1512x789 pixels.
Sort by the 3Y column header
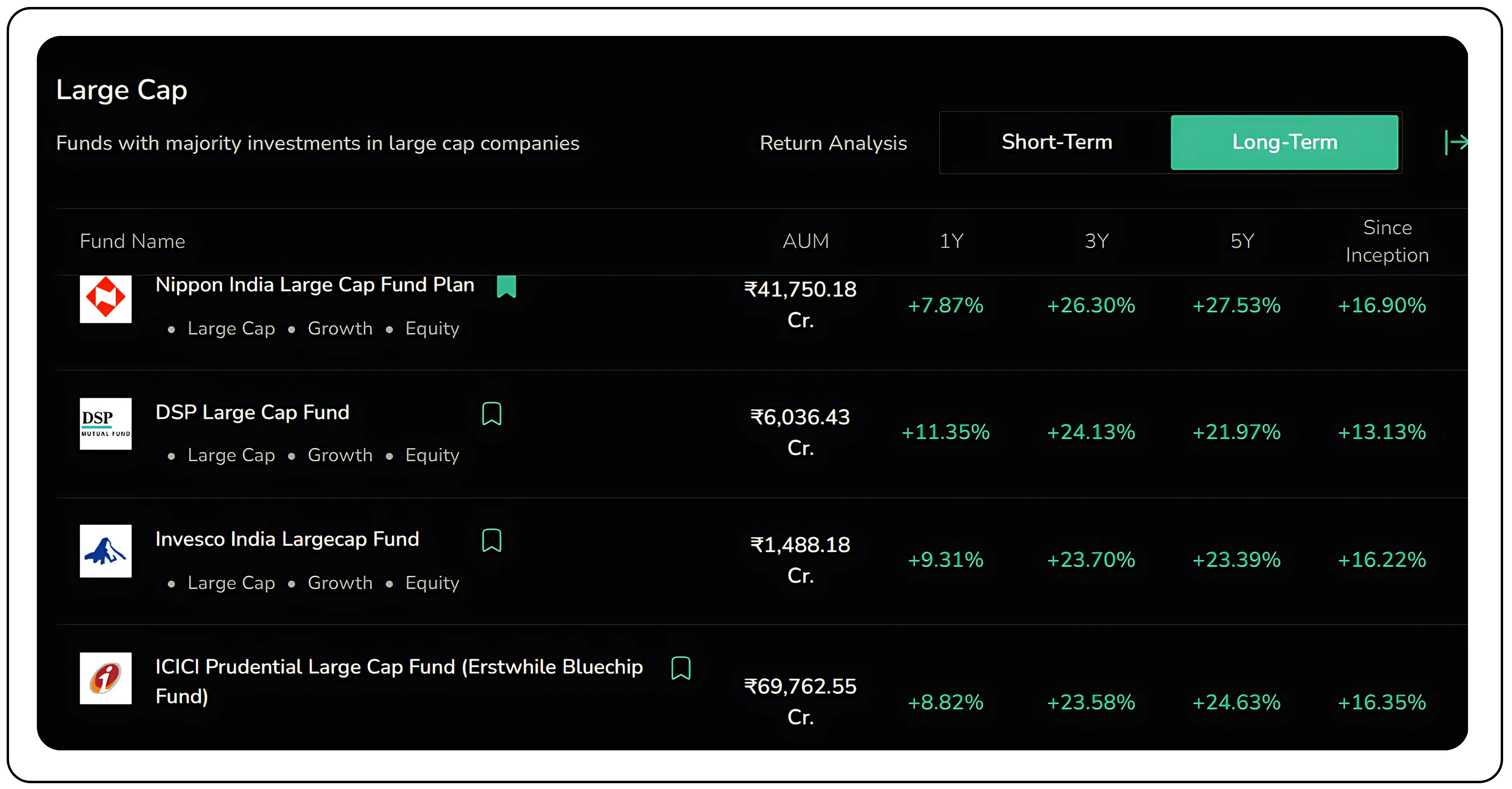pos(1096,241)
